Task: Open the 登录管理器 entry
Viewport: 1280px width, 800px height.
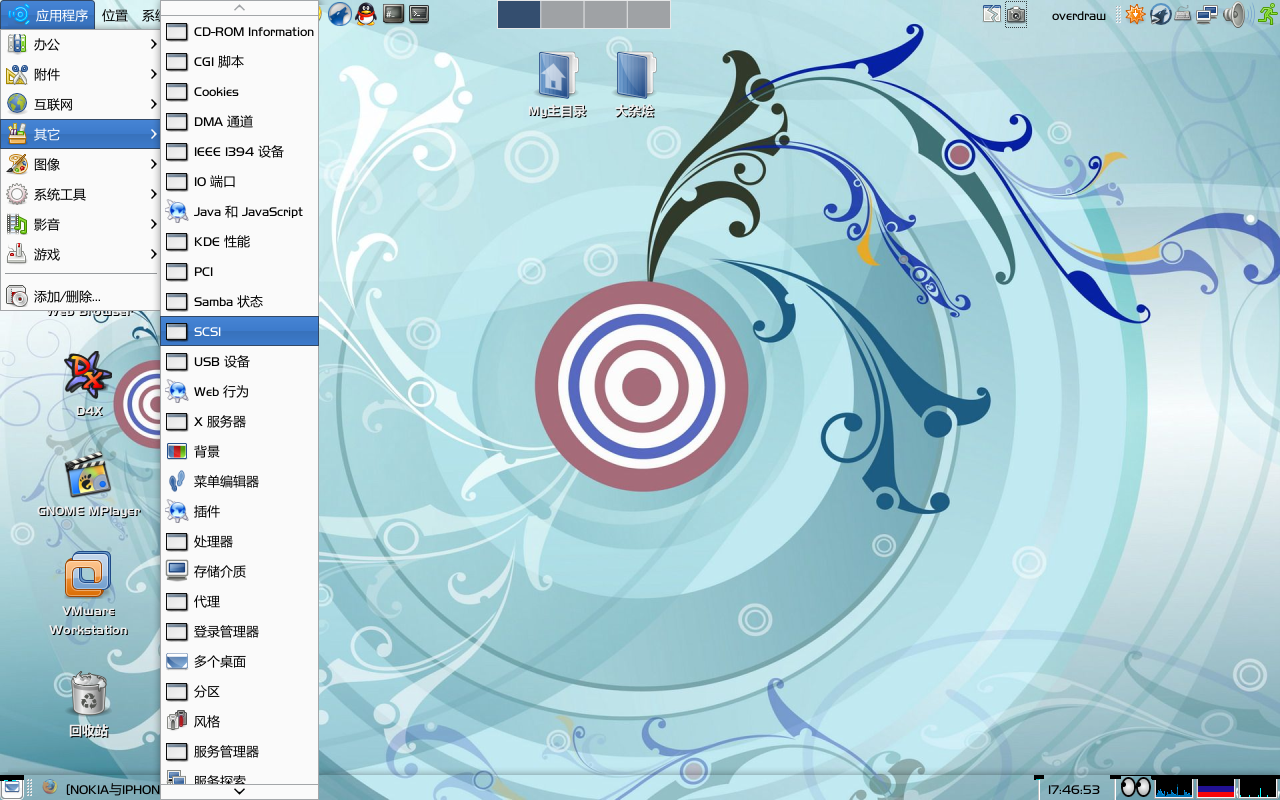Action: [239, 631]
